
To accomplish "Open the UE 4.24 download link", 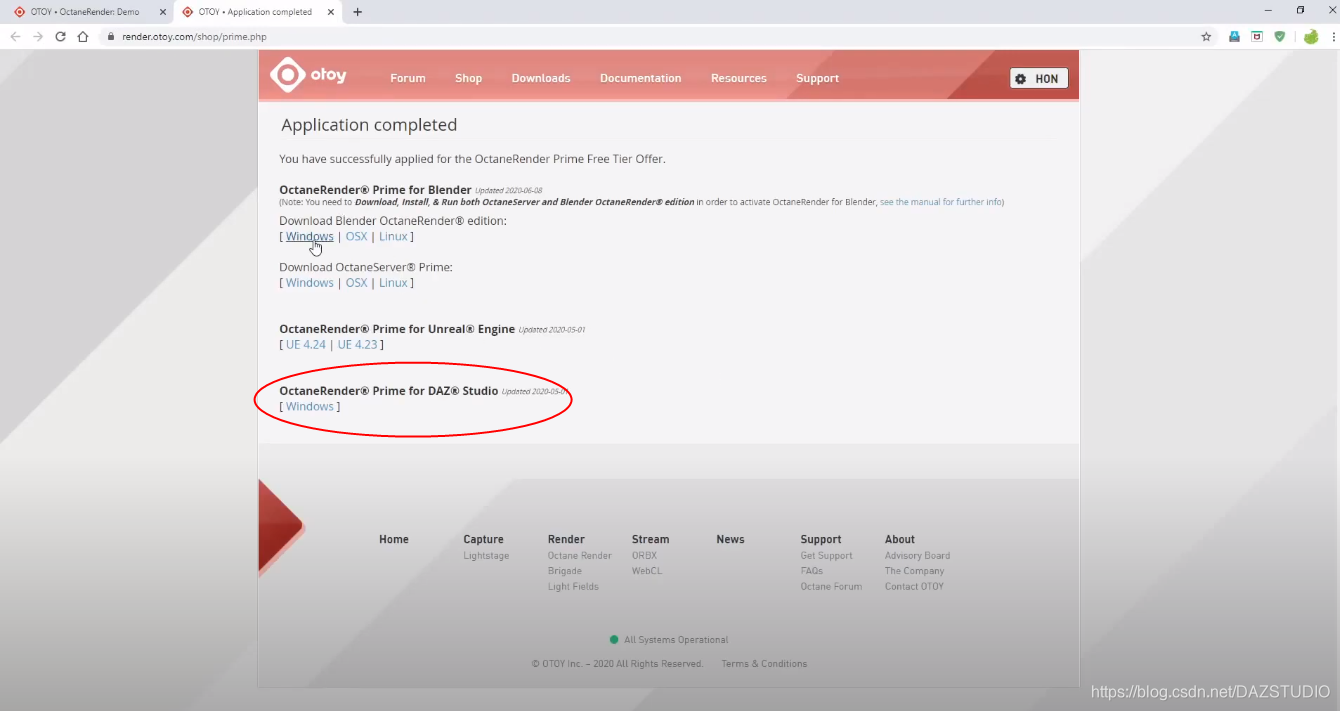I will [306, 345].
